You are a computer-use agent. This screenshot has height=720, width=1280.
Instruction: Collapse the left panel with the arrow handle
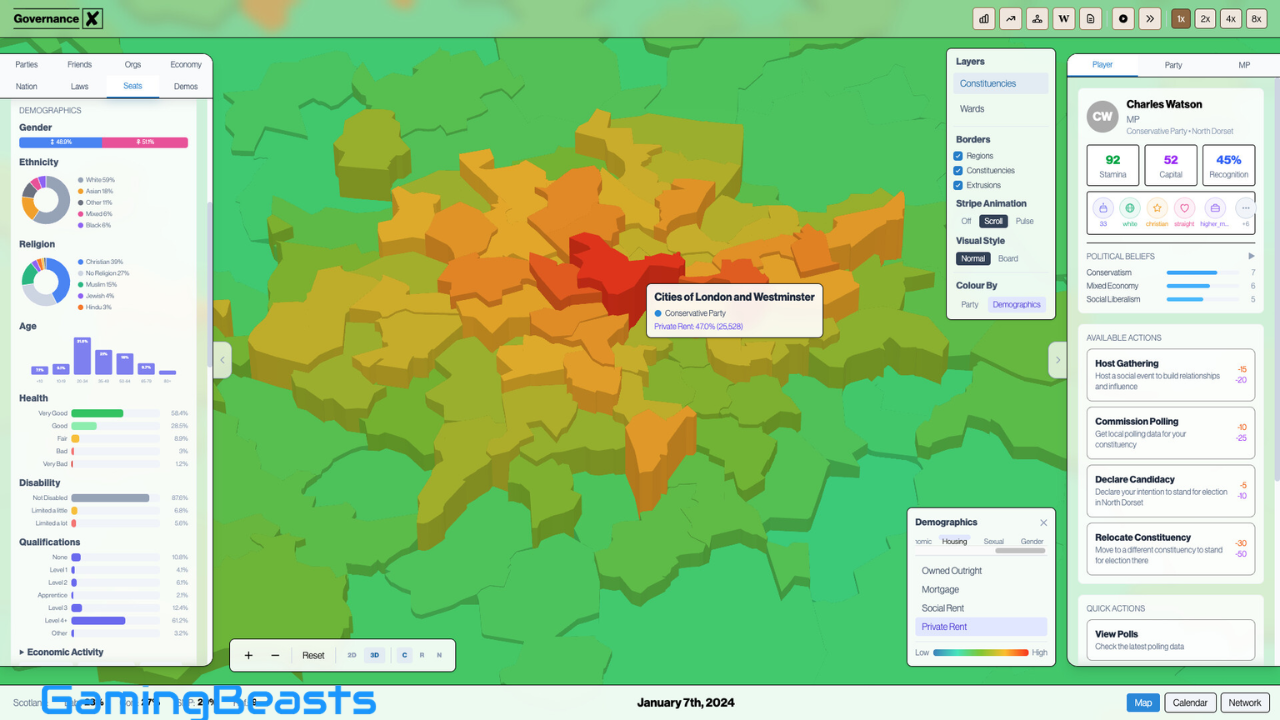pos(222,360)
